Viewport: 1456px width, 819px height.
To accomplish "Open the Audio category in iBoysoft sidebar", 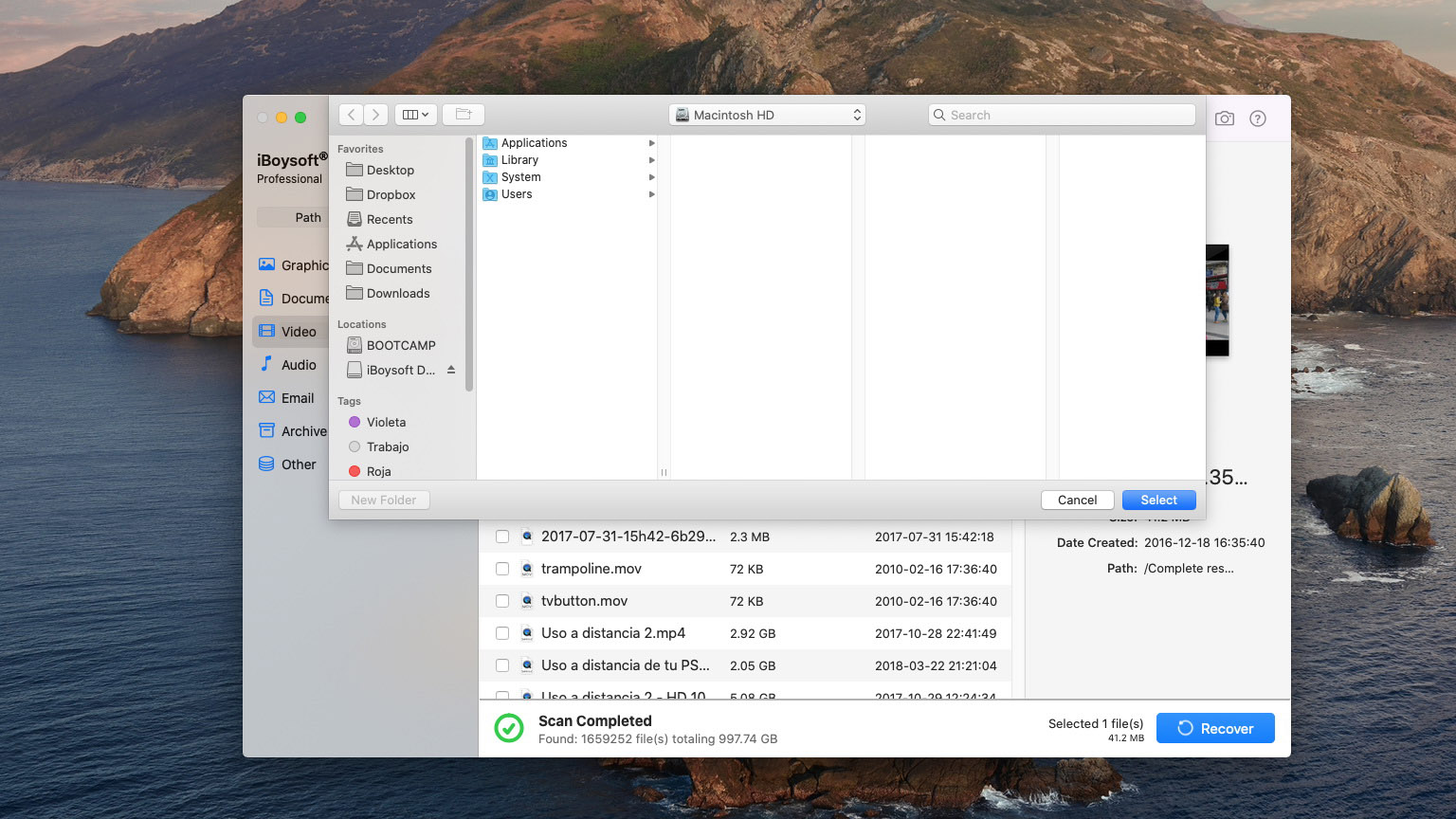I will (x=291, y=365).
